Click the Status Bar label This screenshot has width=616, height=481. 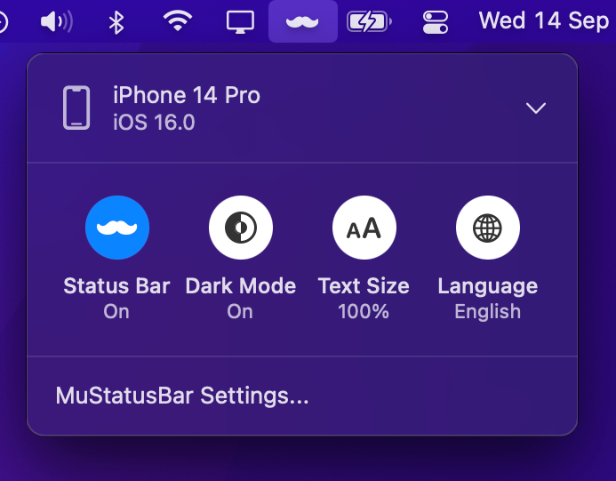coord(117,286)
